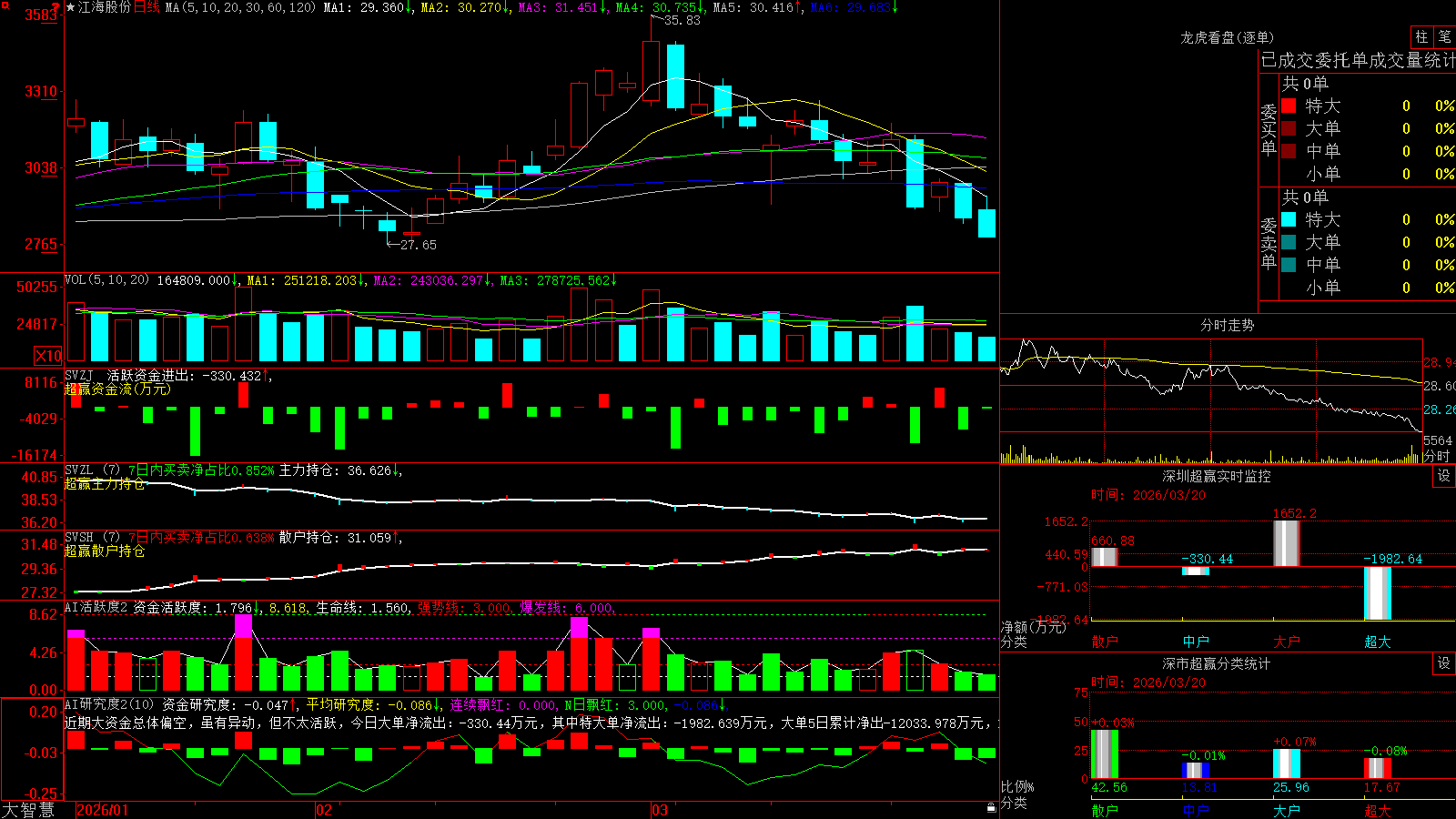1456x819 pixels.
Task: Click the 柱 (bar) view button
Action: click(1421, 37)
